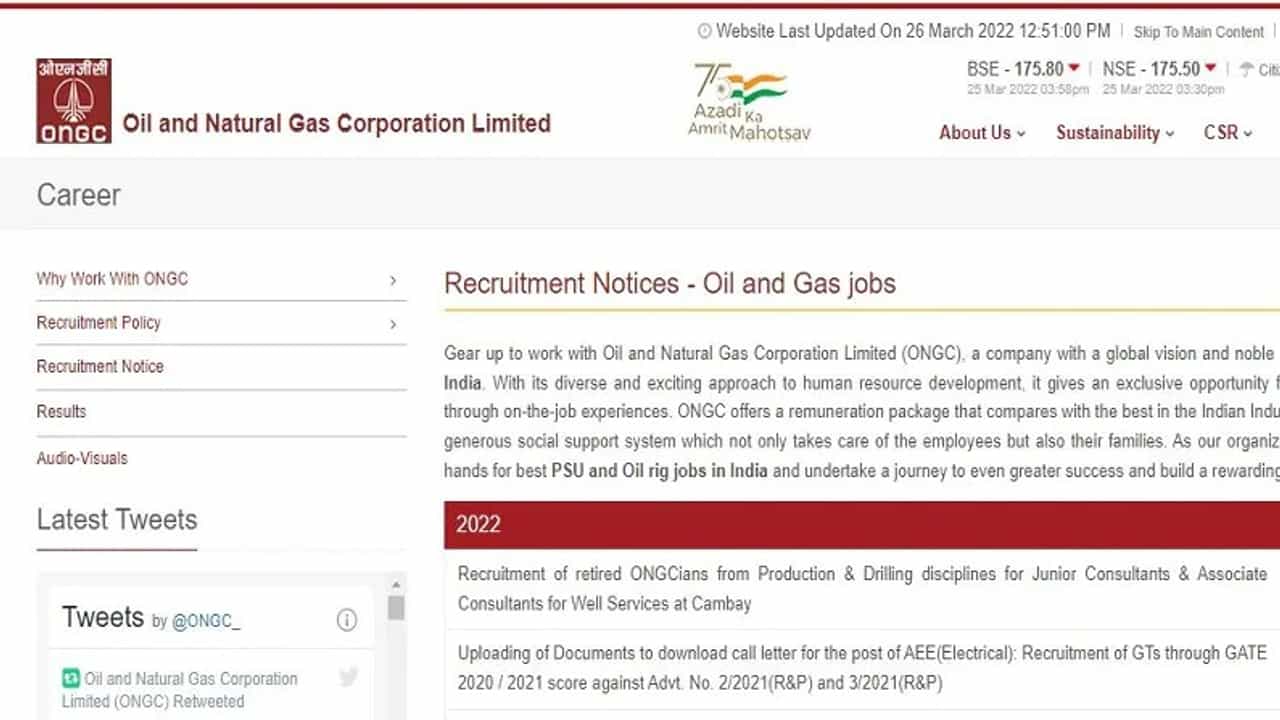This screenshot has height=720, width=1280.
Task: Click the clock icon near last updated
Action: pyautogui.click(x=704, y=32)
